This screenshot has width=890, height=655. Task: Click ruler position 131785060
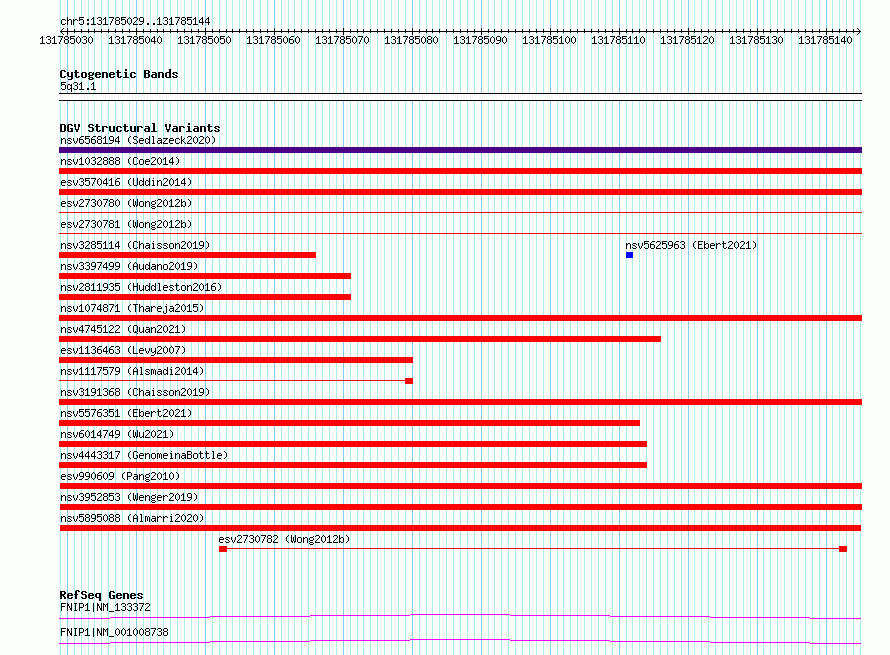pos(273,40)
